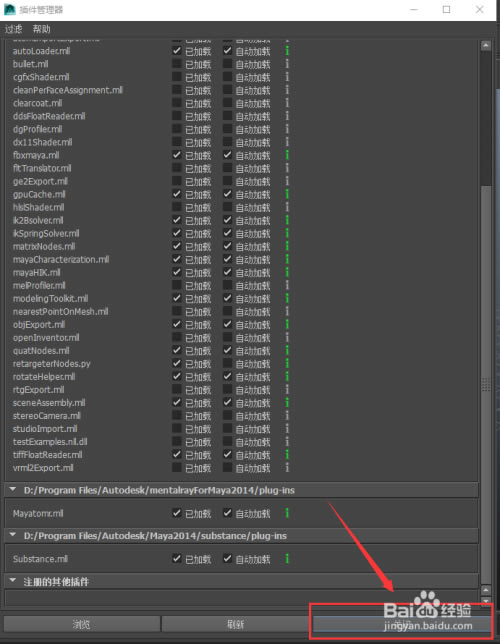Open the 过滤 menu
This screenshot has height=644, width=500.
click(13, 29)
